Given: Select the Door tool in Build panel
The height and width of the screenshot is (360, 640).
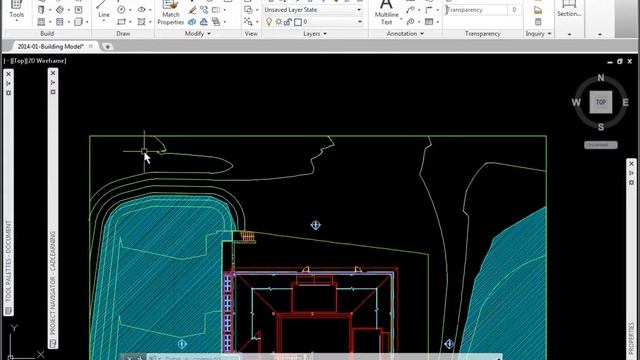Looking at the screenshot, I should (41, 9).
